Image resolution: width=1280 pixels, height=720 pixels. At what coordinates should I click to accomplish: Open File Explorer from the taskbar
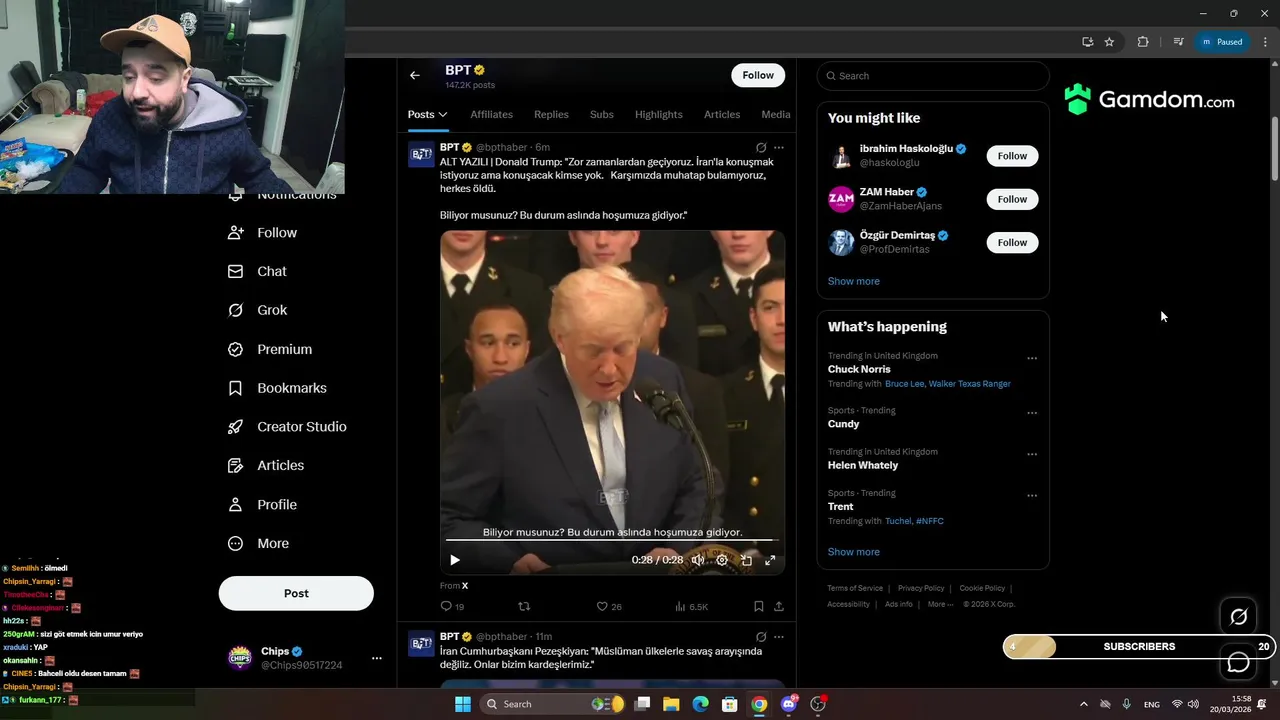[x=671, y=704]
